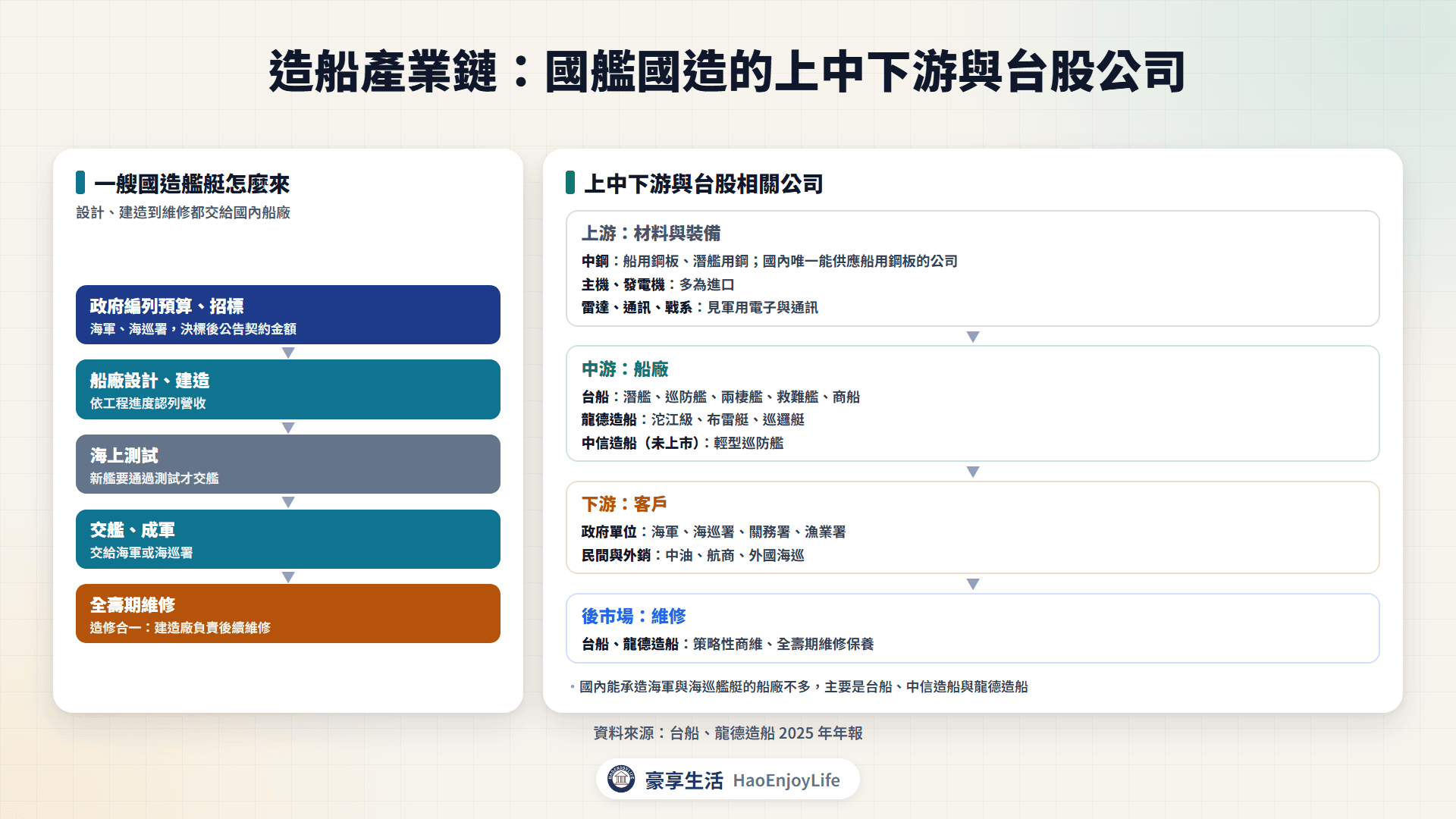Image resolution: width=1456 pixels, height=819 pixels.
Task: Click the 豪享生活 brand name
Action: point(684,780)
